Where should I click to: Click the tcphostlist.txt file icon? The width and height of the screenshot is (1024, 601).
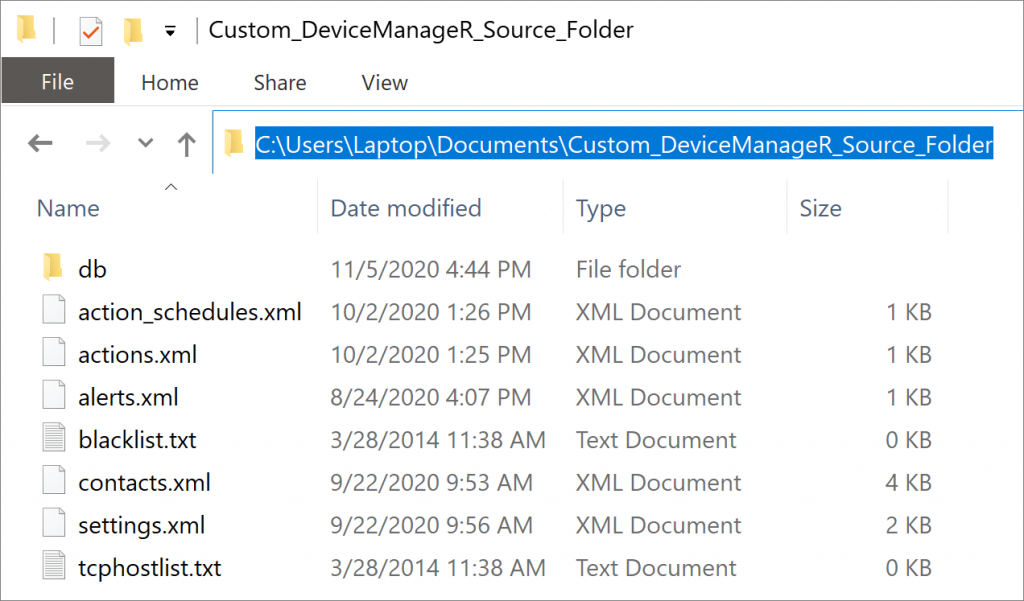54,568
